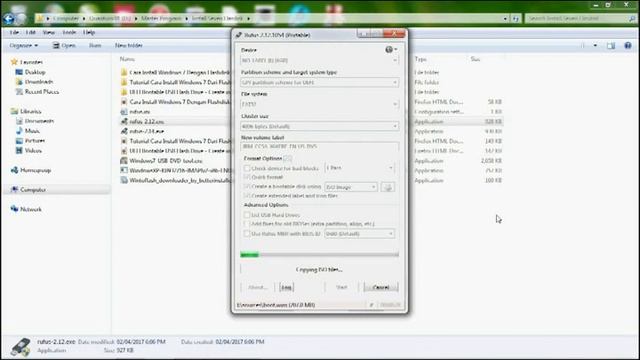
Task: Open the Device dropdown in Rufus
Action: point(319,60)
